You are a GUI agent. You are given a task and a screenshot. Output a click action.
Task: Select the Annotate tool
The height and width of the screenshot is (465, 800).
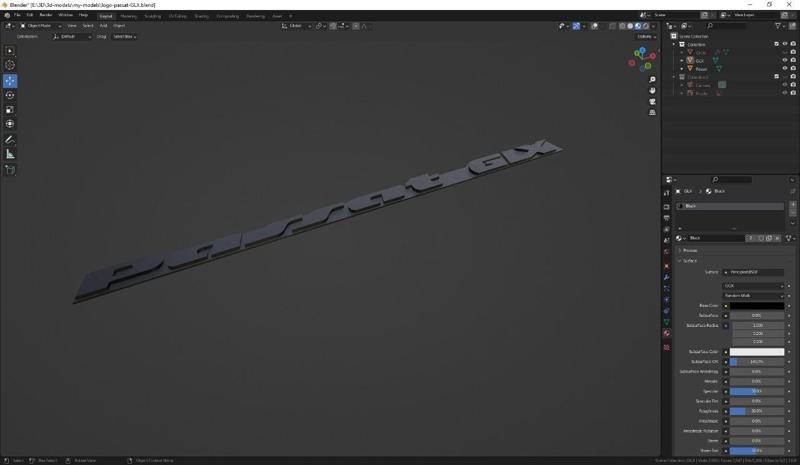pos(10,139)
